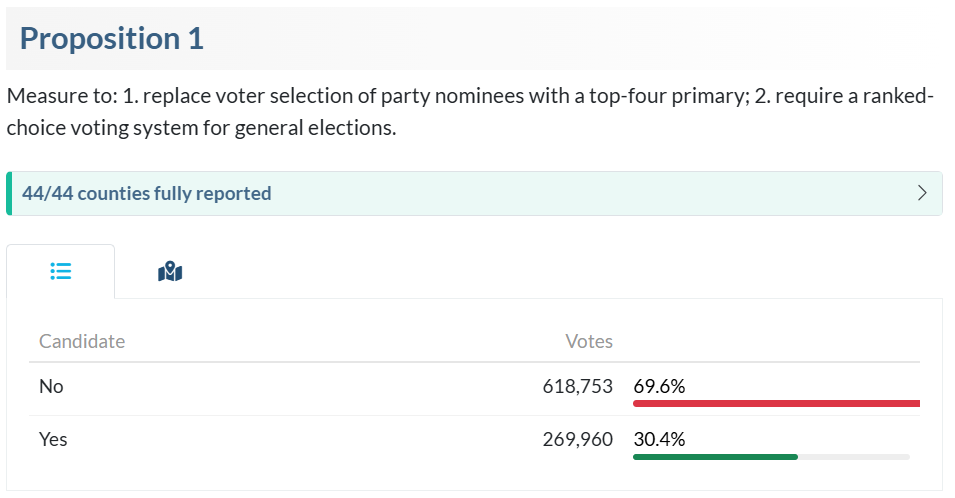Click the Votes column header
The image size is (955, 498).
[x=589, y=341]
